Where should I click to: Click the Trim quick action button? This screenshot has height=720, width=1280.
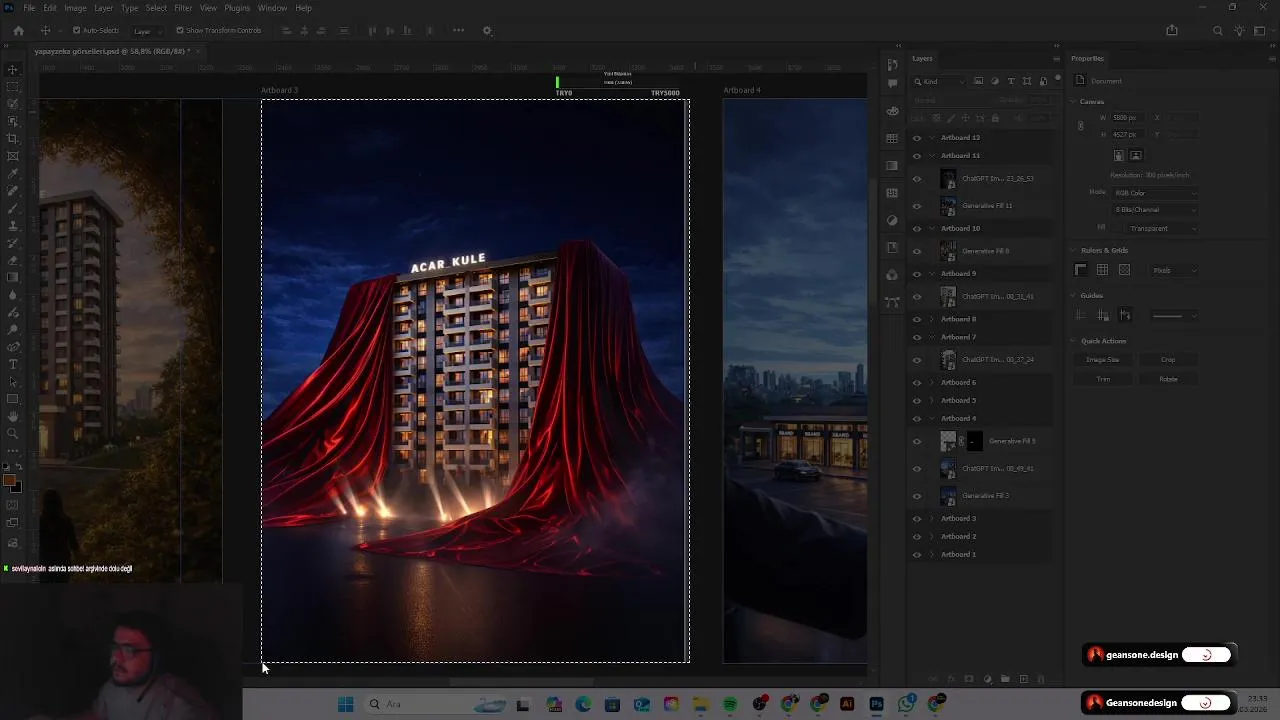point(1103,379)
